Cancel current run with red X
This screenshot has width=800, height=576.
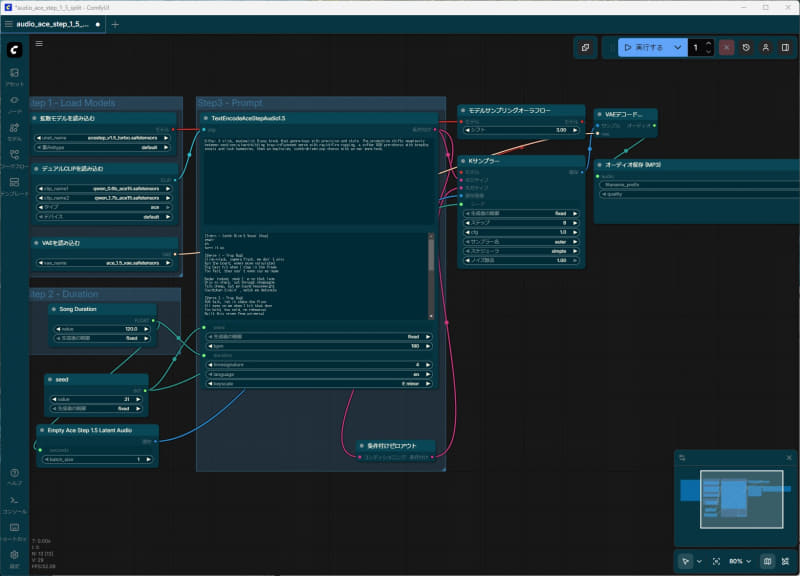coord(727,47)
